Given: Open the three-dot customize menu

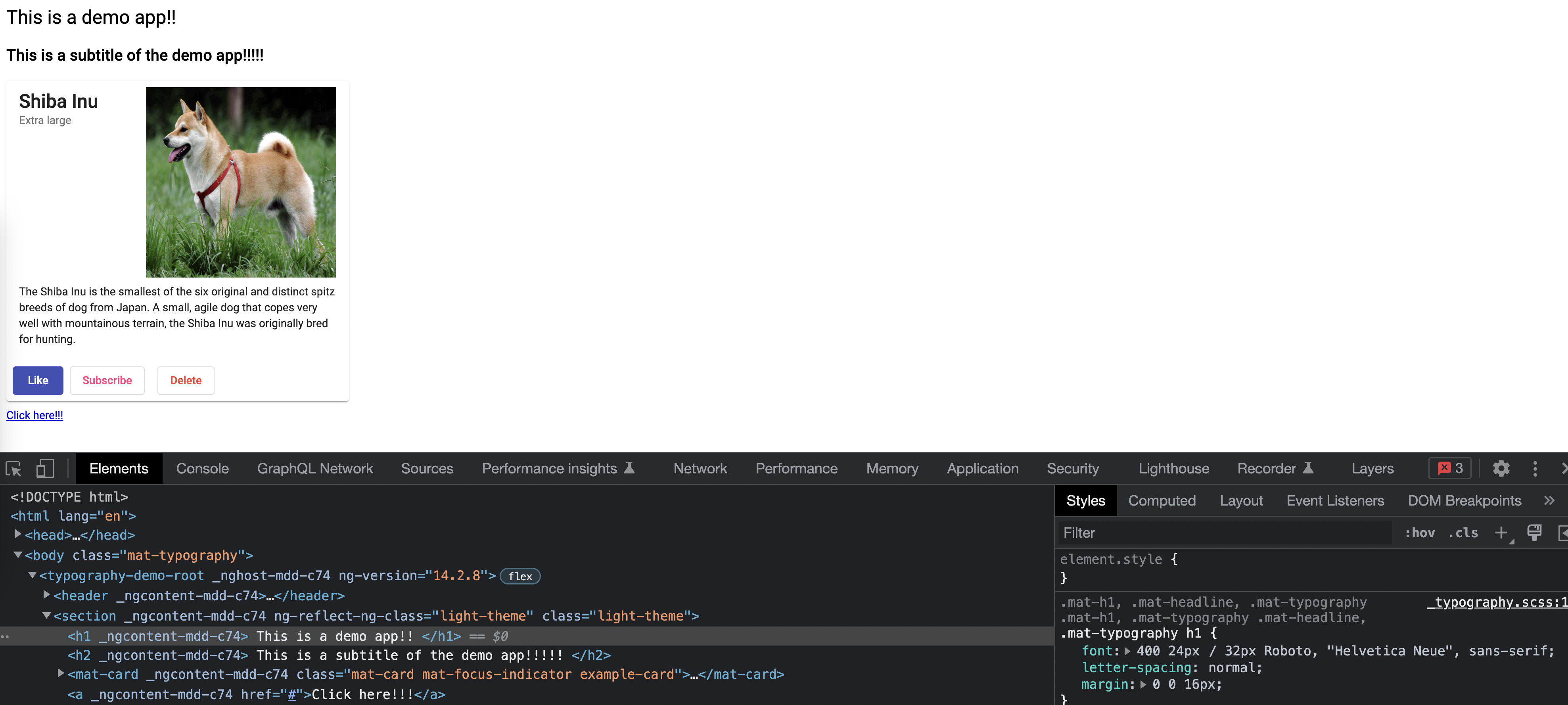Looking at the screenshot, I should 1535,468.
